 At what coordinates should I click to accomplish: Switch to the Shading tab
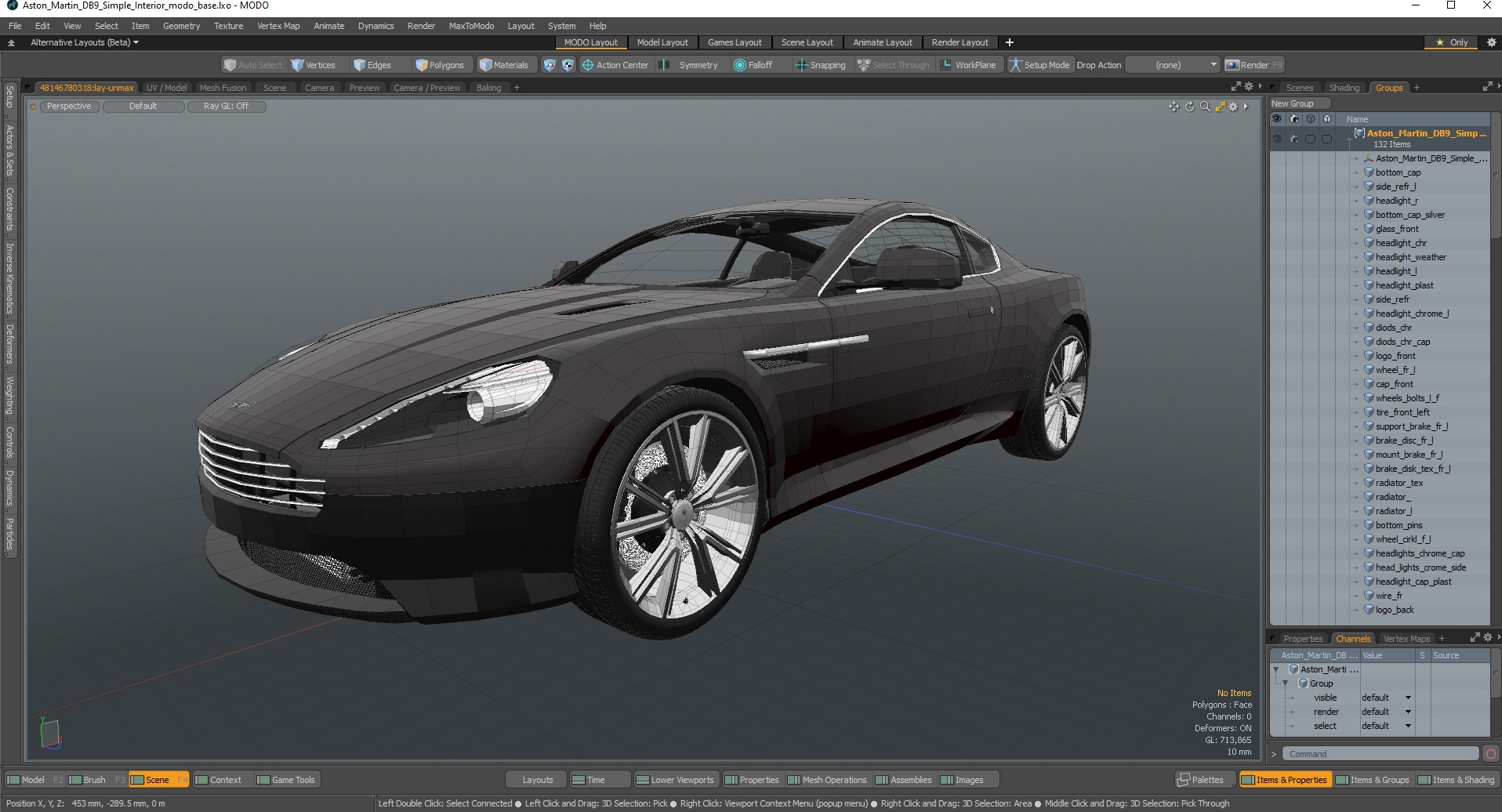click(1344, 88)
